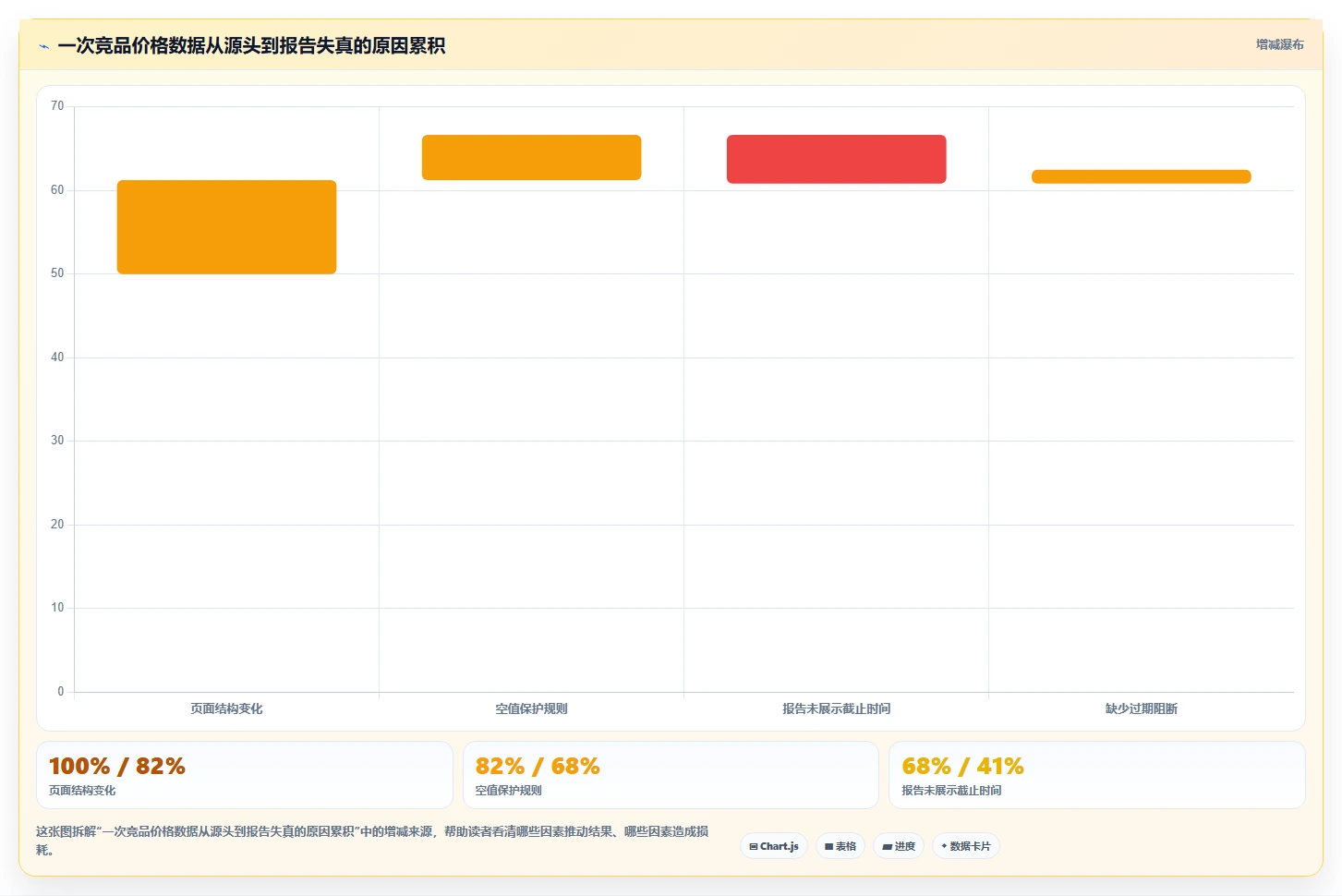Click the x-axis label 页面结构变化
Image resolution: width=1342 pixels, height=896 pixels.
point(226,708)
